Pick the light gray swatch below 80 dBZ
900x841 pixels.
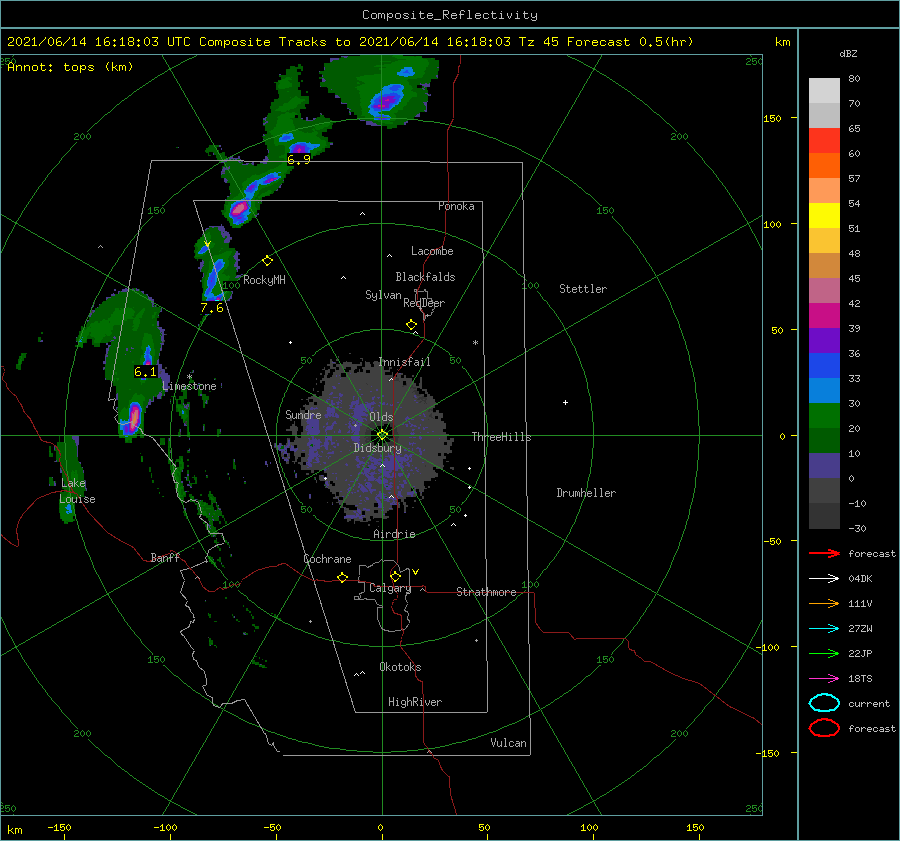click(824, 91)
